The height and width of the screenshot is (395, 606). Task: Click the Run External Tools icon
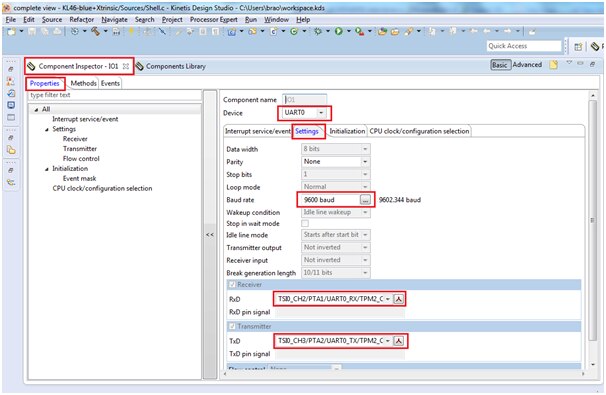click(x=359, y=32)
